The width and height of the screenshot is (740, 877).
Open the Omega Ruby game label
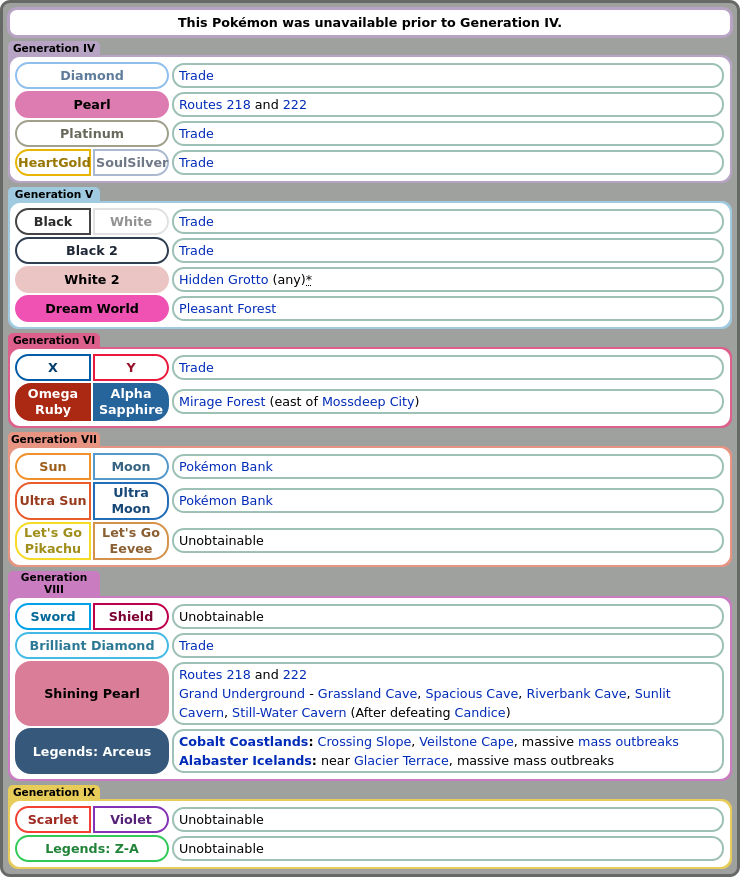(x=53, y=402)
